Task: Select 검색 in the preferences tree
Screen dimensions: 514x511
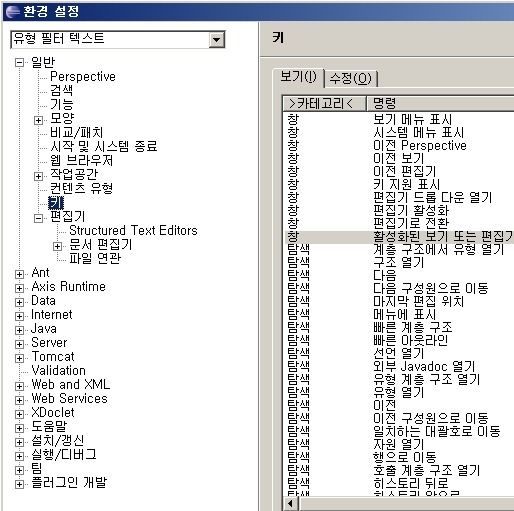Action: [62, 90]
